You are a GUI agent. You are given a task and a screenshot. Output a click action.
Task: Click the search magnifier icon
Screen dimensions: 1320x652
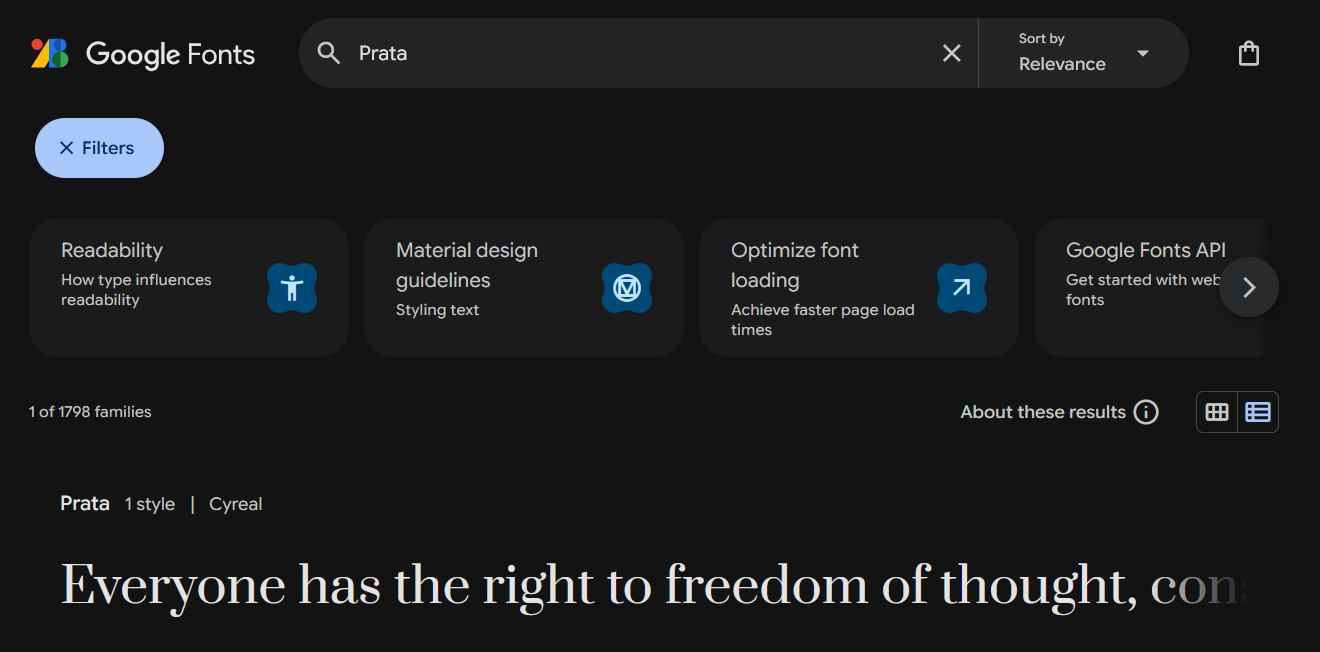coord(329,52)
